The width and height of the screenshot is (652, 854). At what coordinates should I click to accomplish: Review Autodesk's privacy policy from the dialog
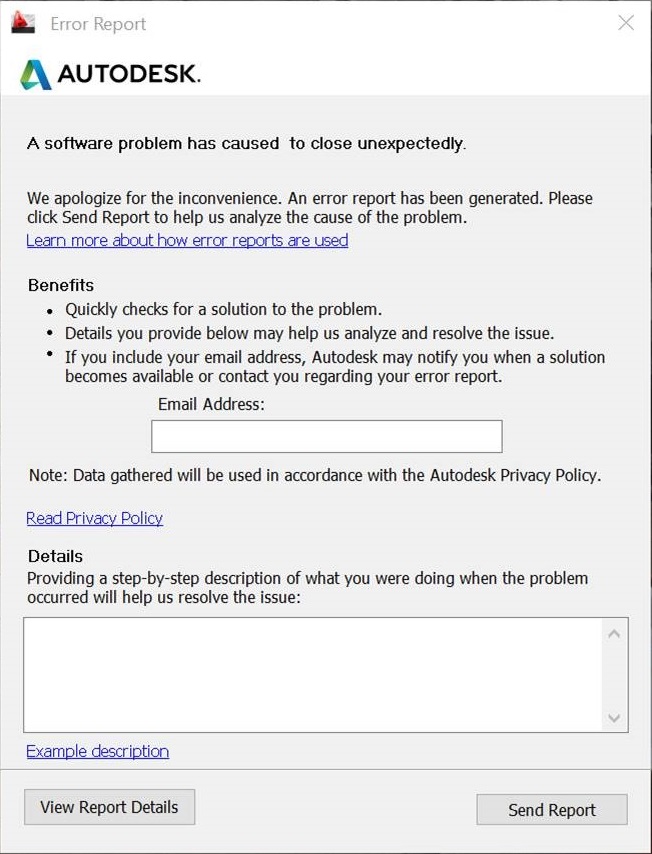coord(94,518)
